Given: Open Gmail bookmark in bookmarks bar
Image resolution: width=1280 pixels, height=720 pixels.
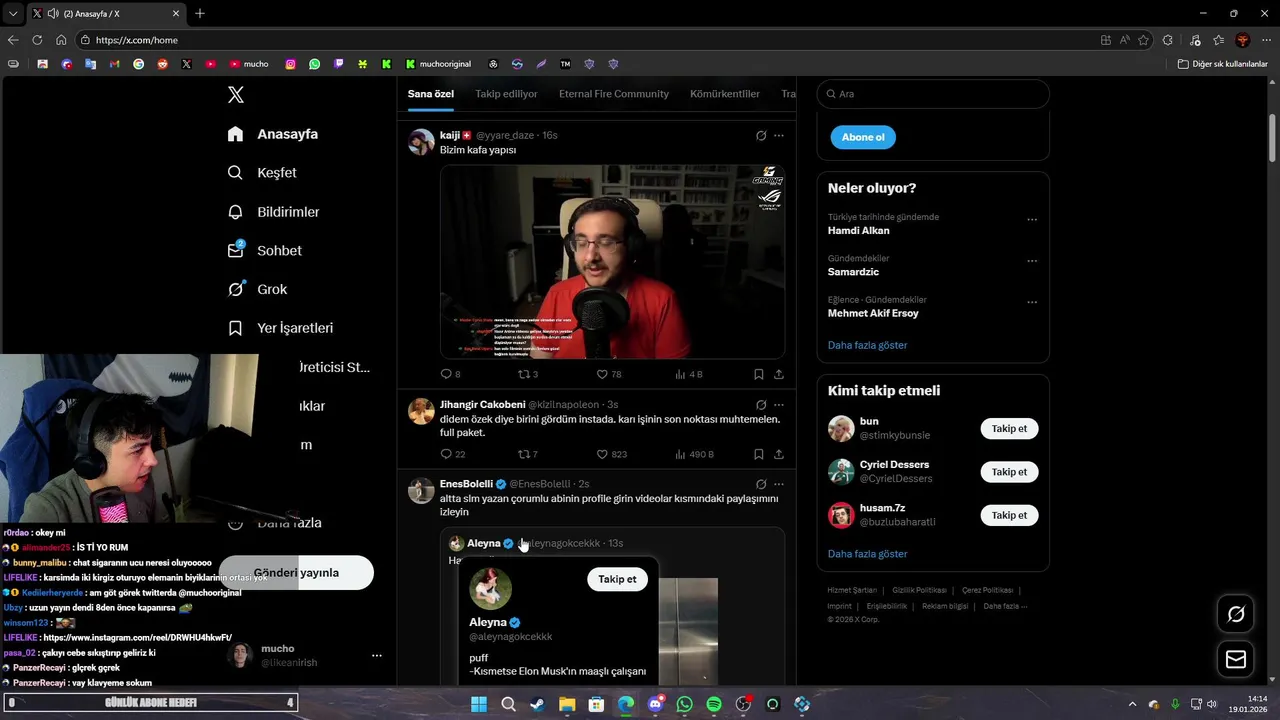Looking at the screenshot, I should tap(114, 64).
